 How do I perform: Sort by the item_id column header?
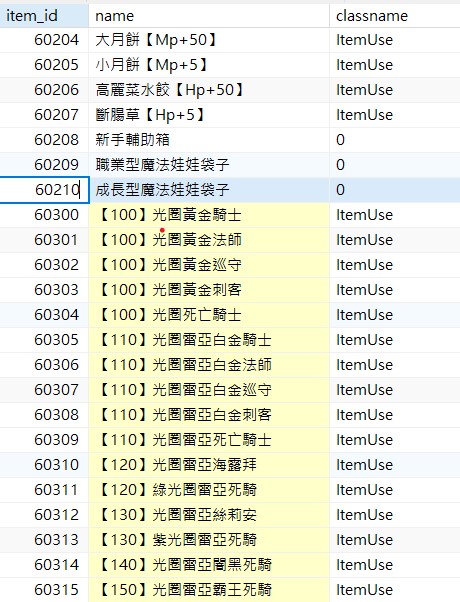[x=44, y=16]
